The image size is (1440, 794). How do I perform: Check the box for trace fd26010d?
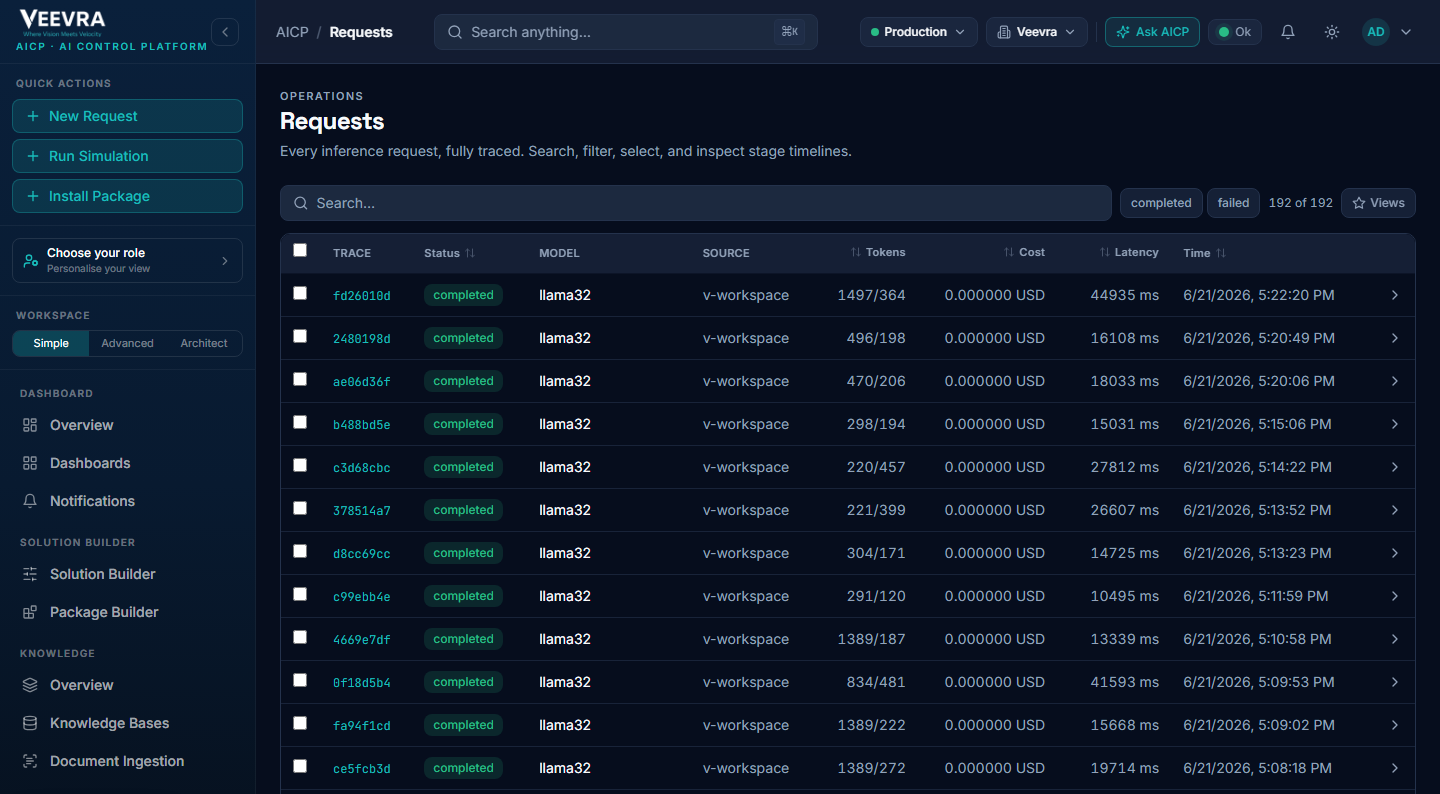point(300,293)
